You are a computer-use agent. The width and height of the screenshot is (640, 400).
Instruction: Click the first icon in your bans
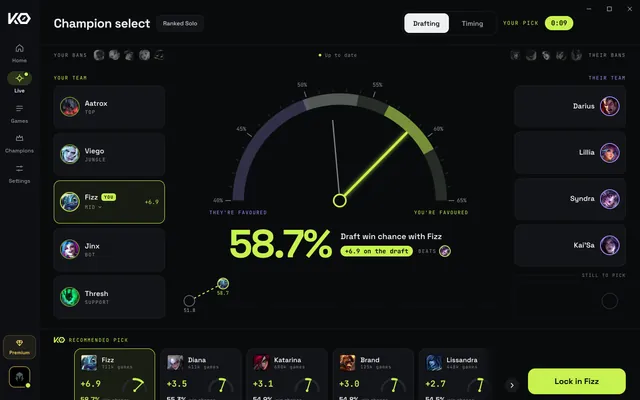point(99,55)
